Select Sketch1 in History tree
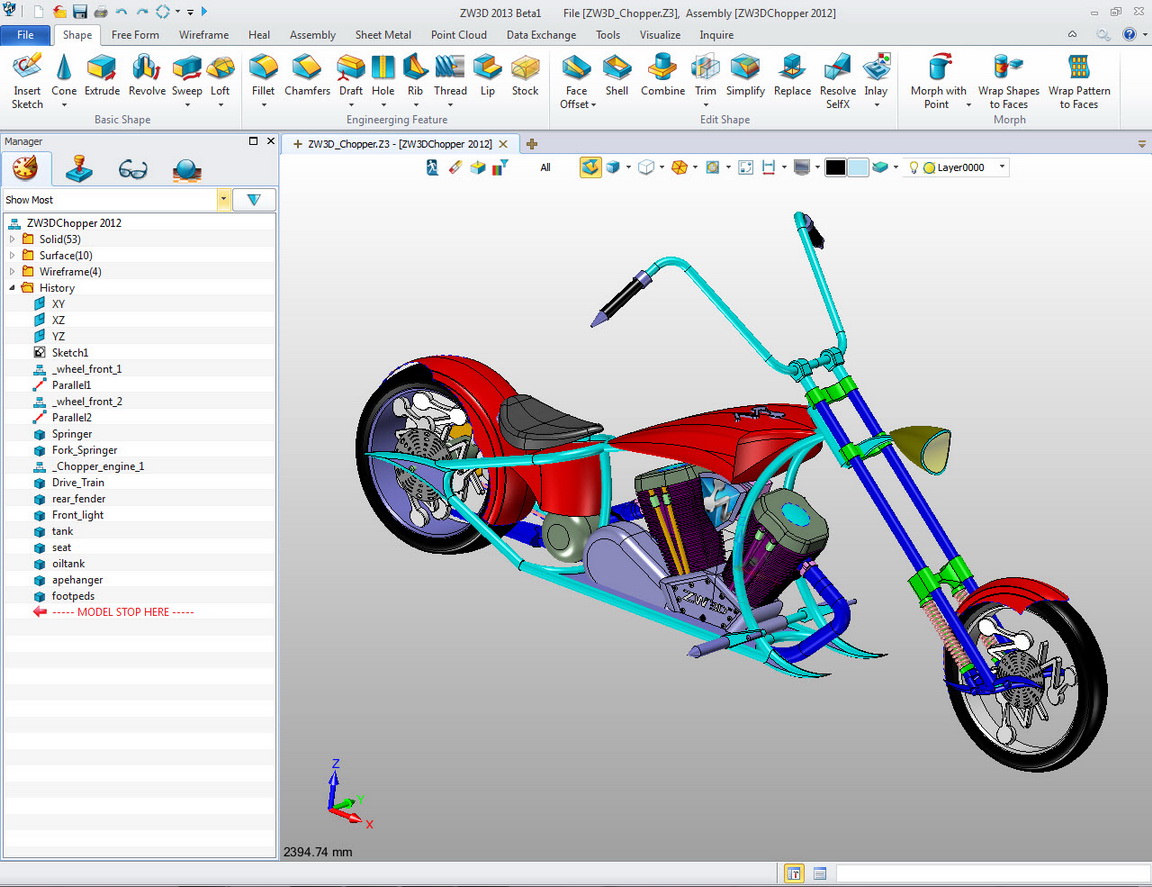Screen dimensions: 1152x887 70,353
